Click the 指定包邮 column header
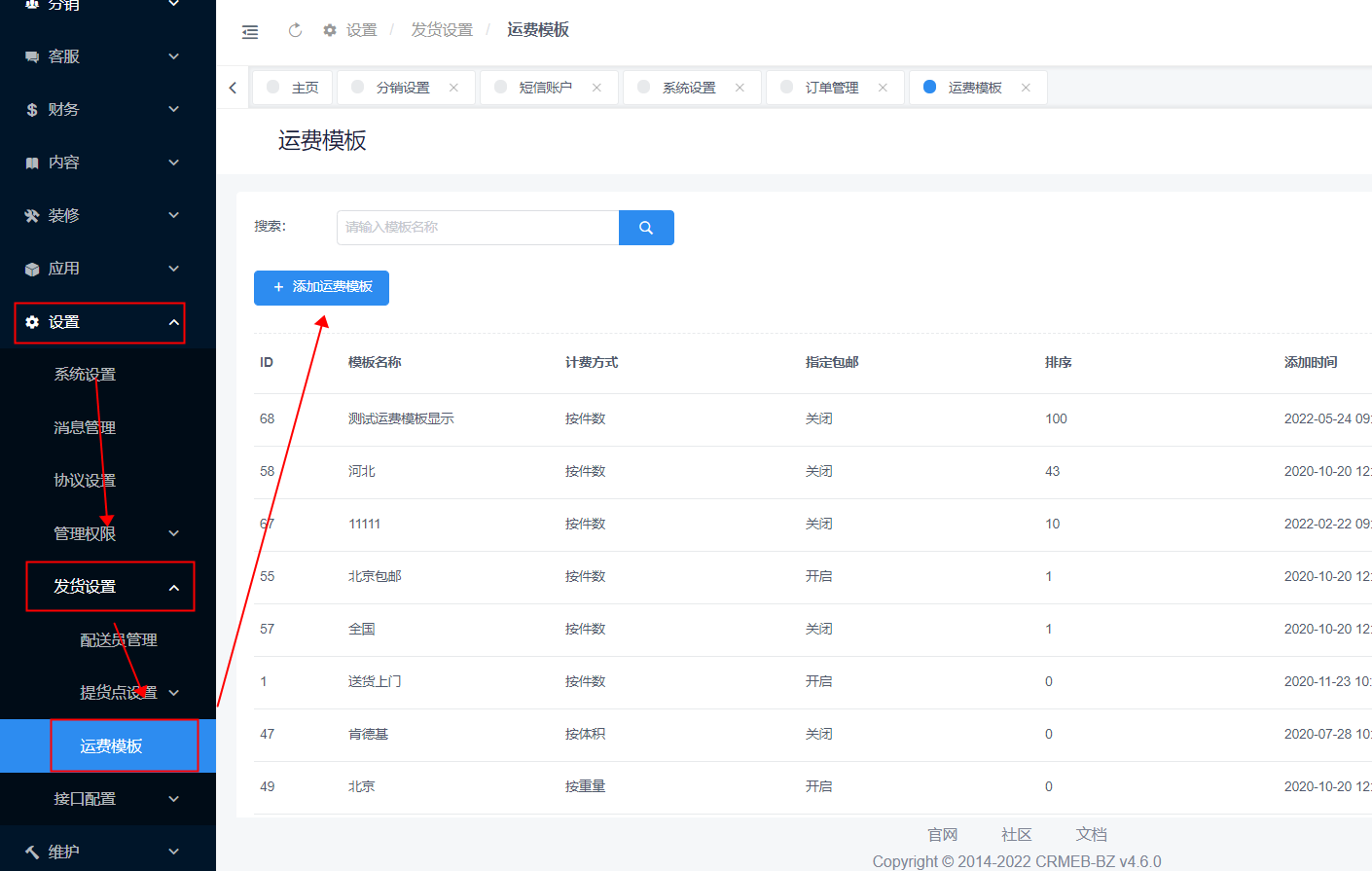The image size is (1372, 871). tap(832, 362)
